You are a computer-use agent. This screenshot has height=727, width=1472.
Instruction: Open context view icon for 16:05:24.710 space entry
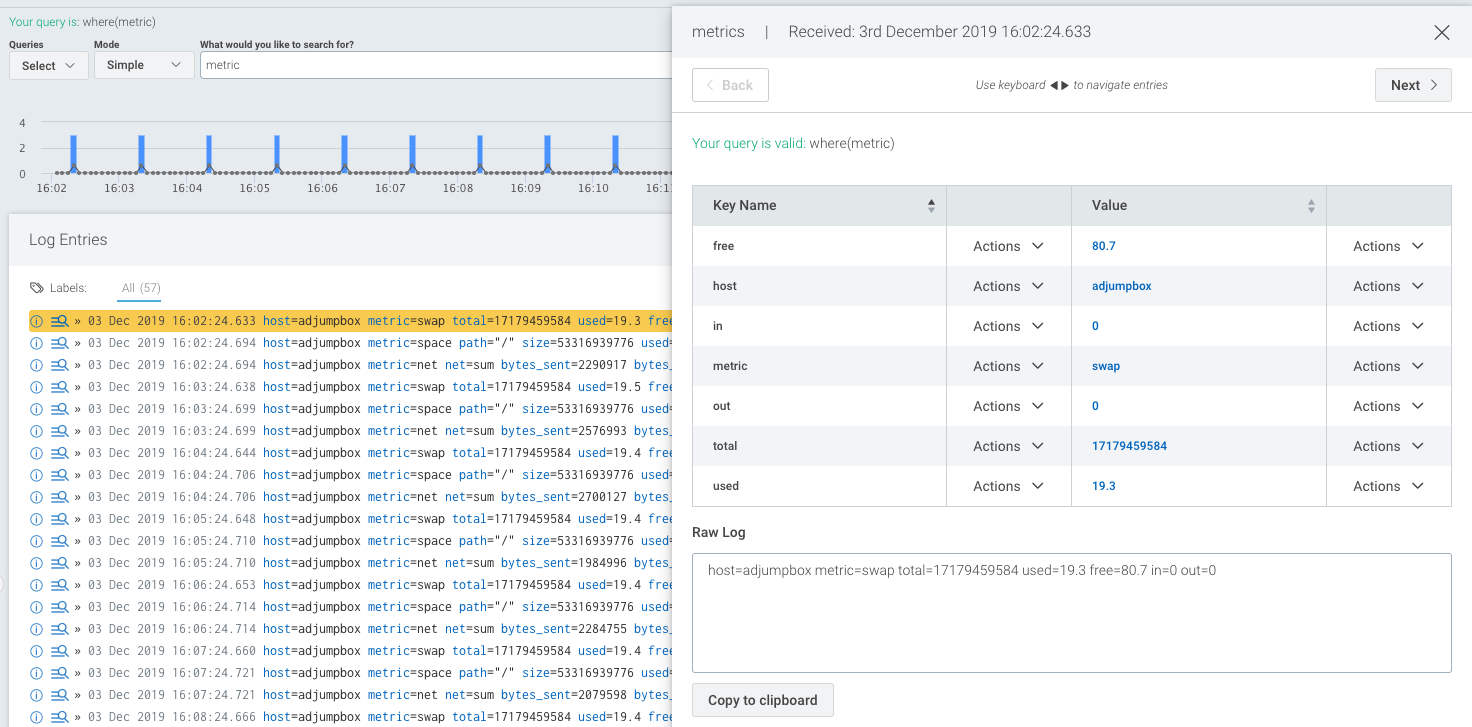pos(59,541)
